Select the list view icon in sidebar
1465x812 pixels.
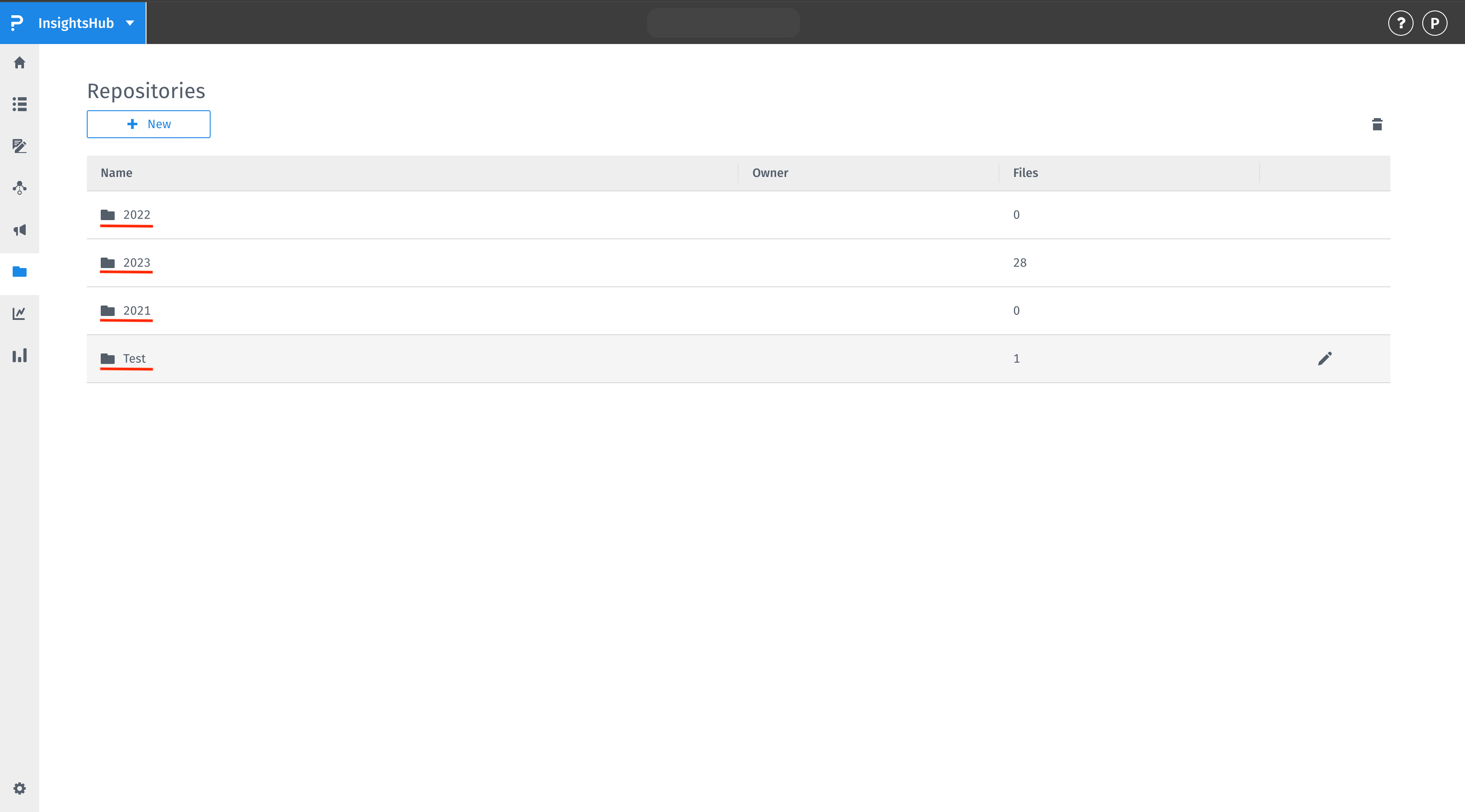[19, 104]
